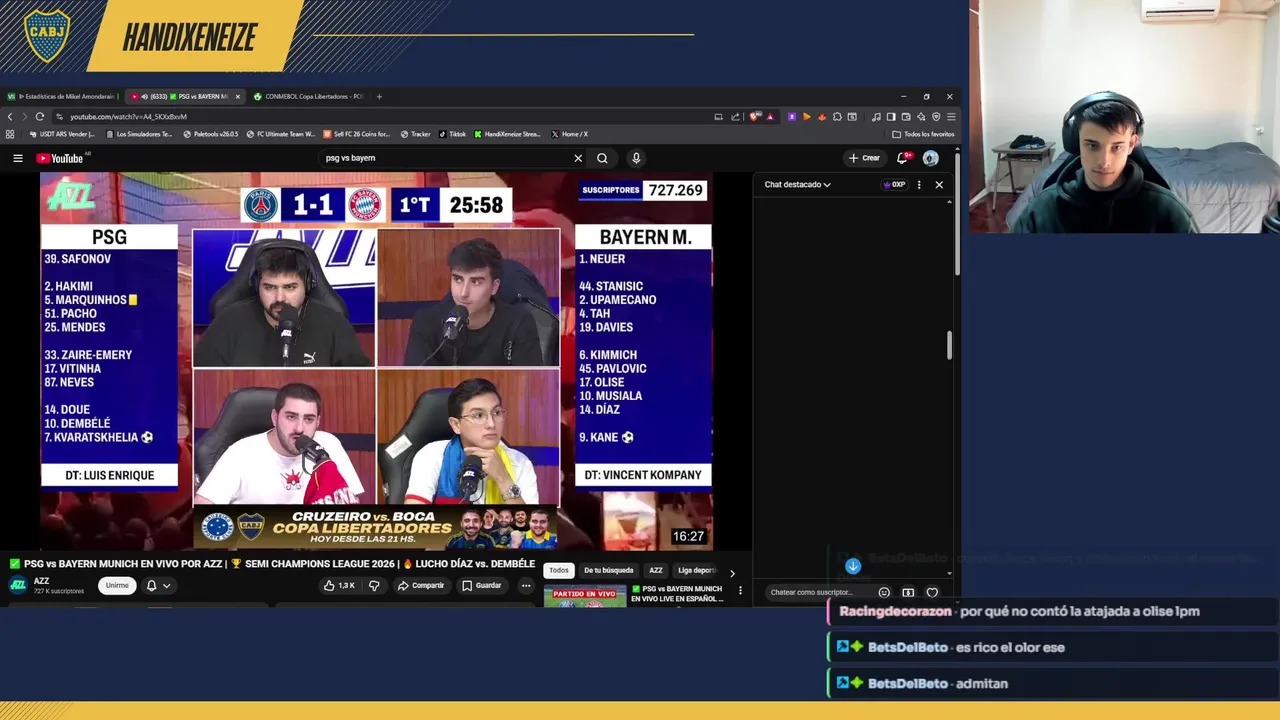1280x720 pixels.
Task: Toggle heart reaction in chat input
Action: click(932, 592)
